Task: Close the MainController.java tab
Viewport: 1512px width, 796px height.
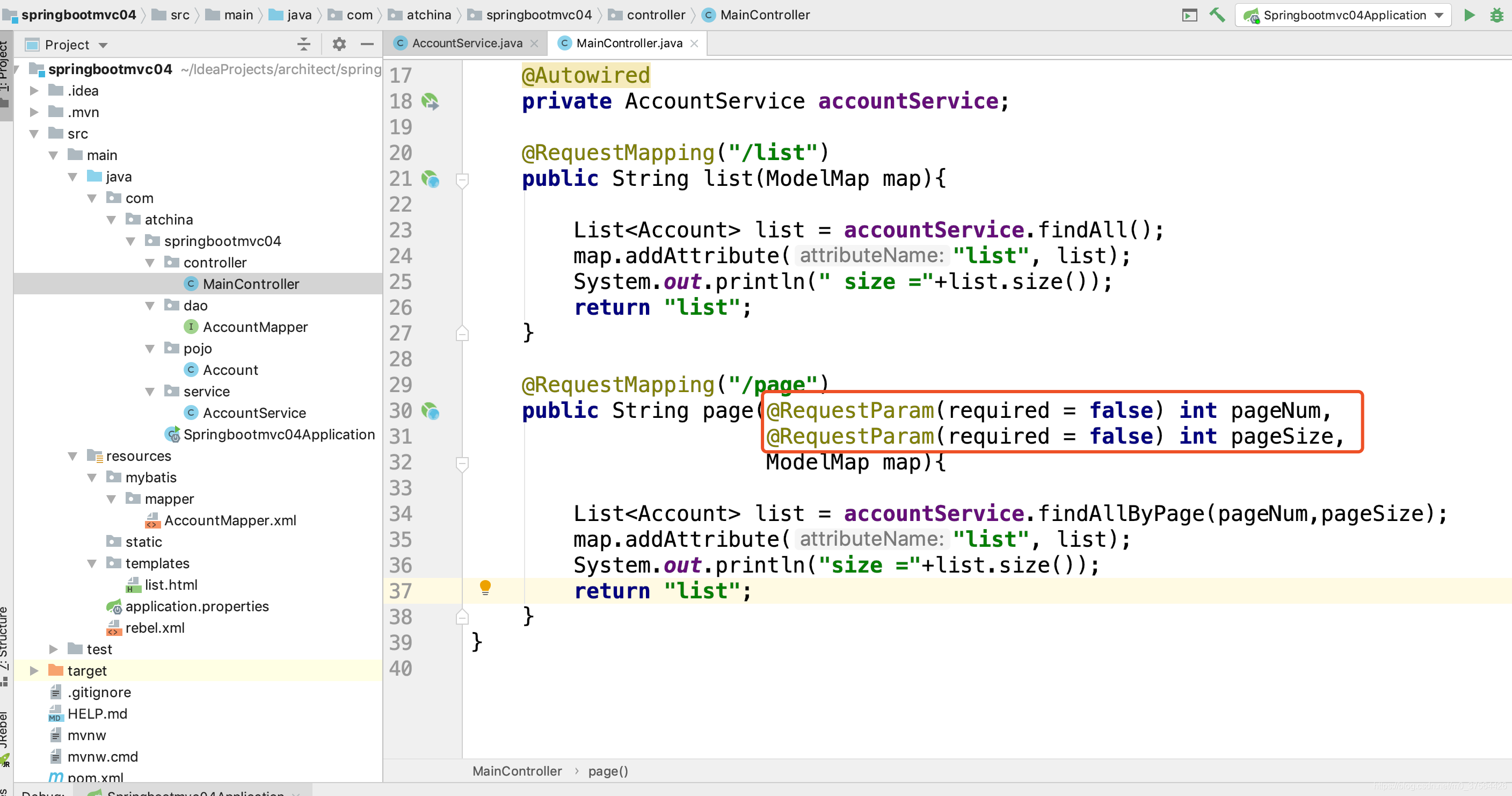Action: coord(694,44)
